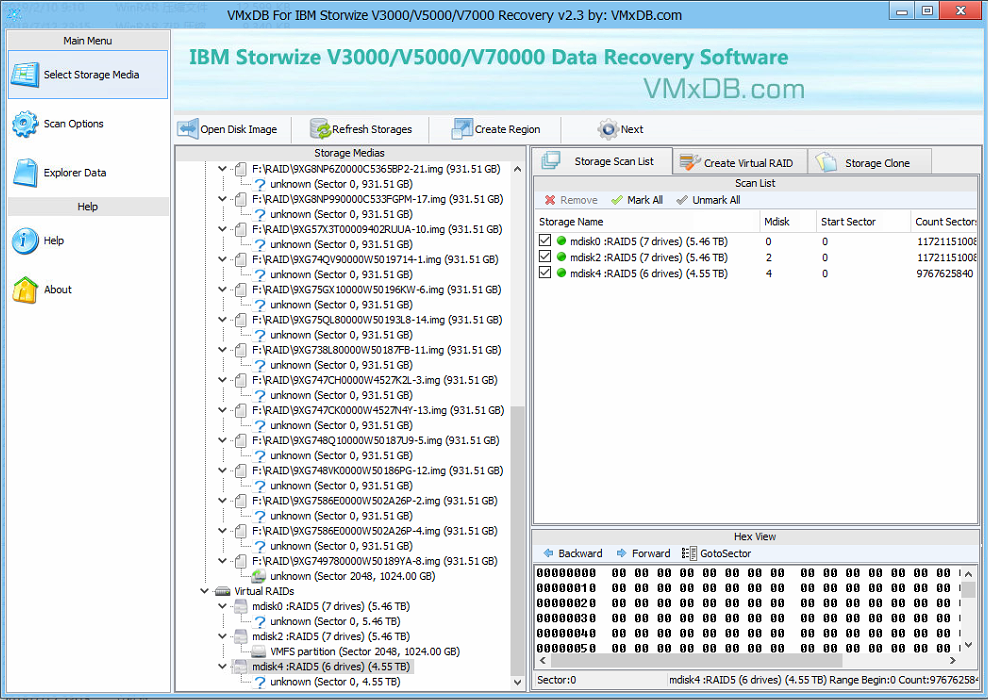The height and width of the screenshot is (700, 988).
Task: Click the Storage Clone tab icon
Action: point(825,163)
